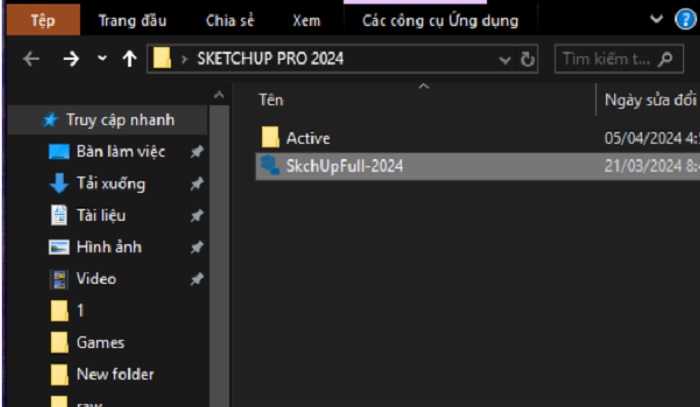Expand the address bar history dropdown
This screenshot has width=700, height=407.
tap(506, 59)
